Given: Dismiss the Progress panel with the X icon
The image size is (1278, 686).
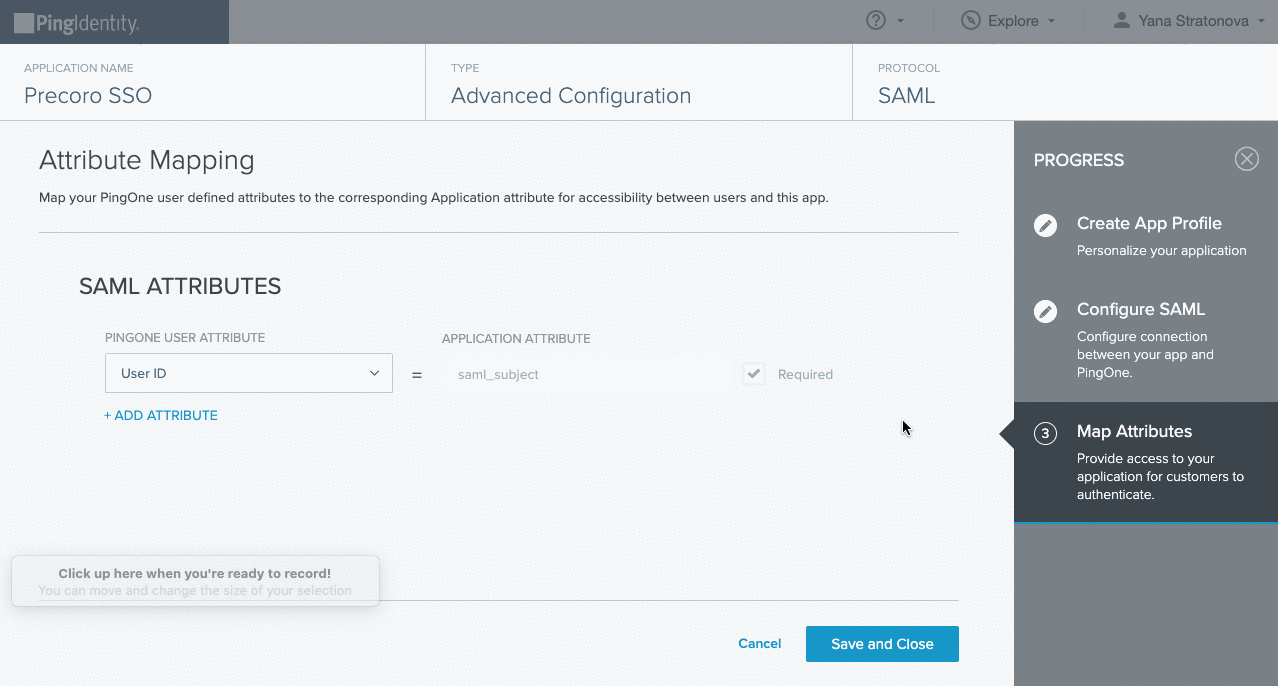Looking at the screenshot, I should pyautogui.click(x=1246, y=158).
